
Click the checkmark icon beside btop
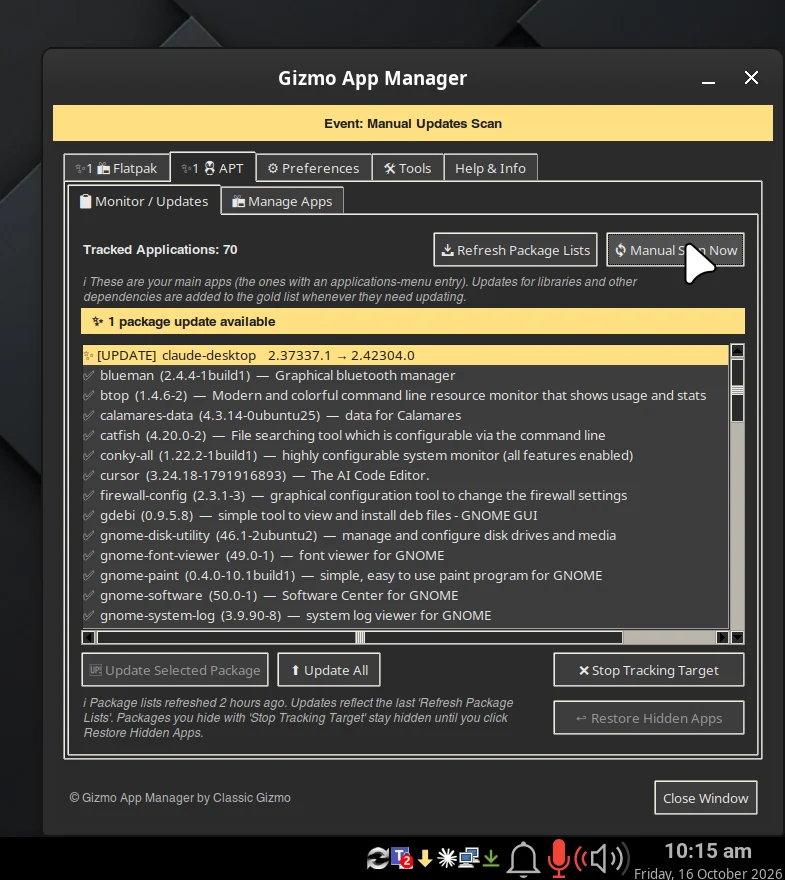tap(89, 395)
